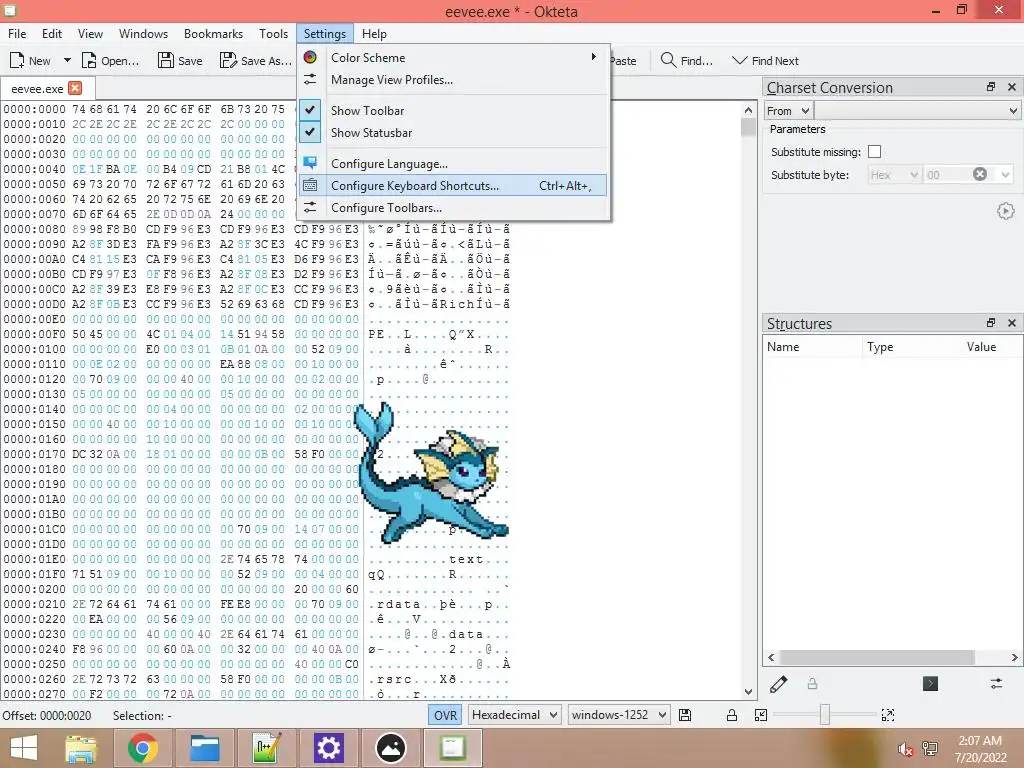Open the Windows menu
This screenshot has height=768, width=1024.
tap(143, 33)
